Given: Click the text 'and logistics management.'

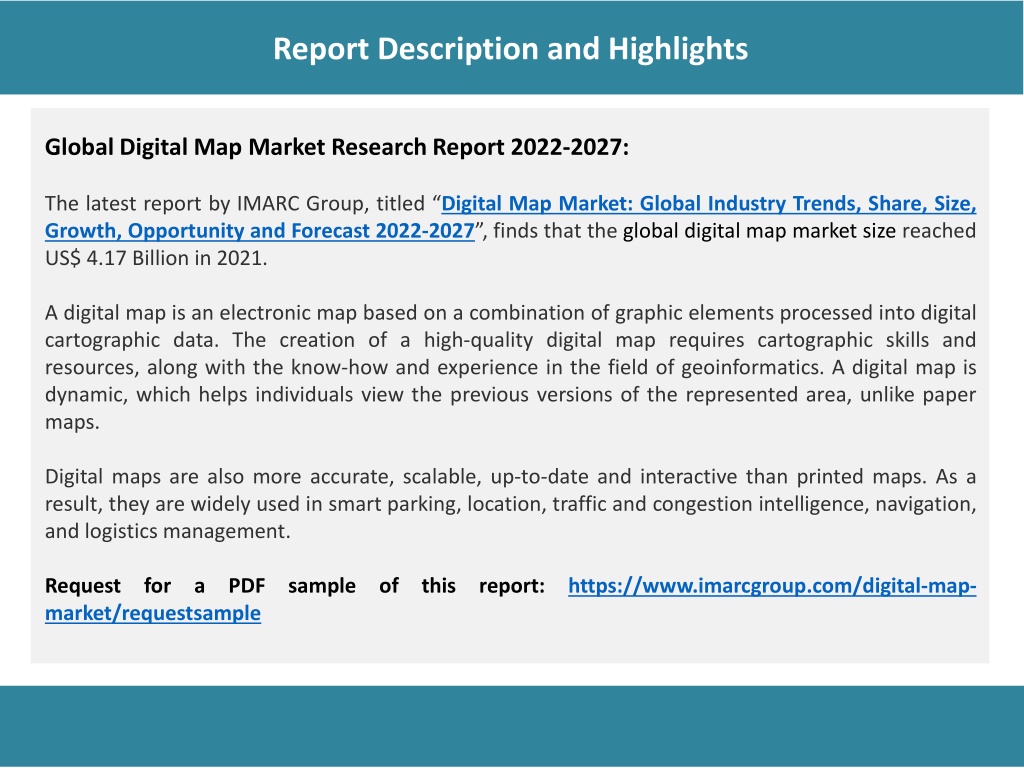Looking at the screenshot, I should click(x=167, y=531).
